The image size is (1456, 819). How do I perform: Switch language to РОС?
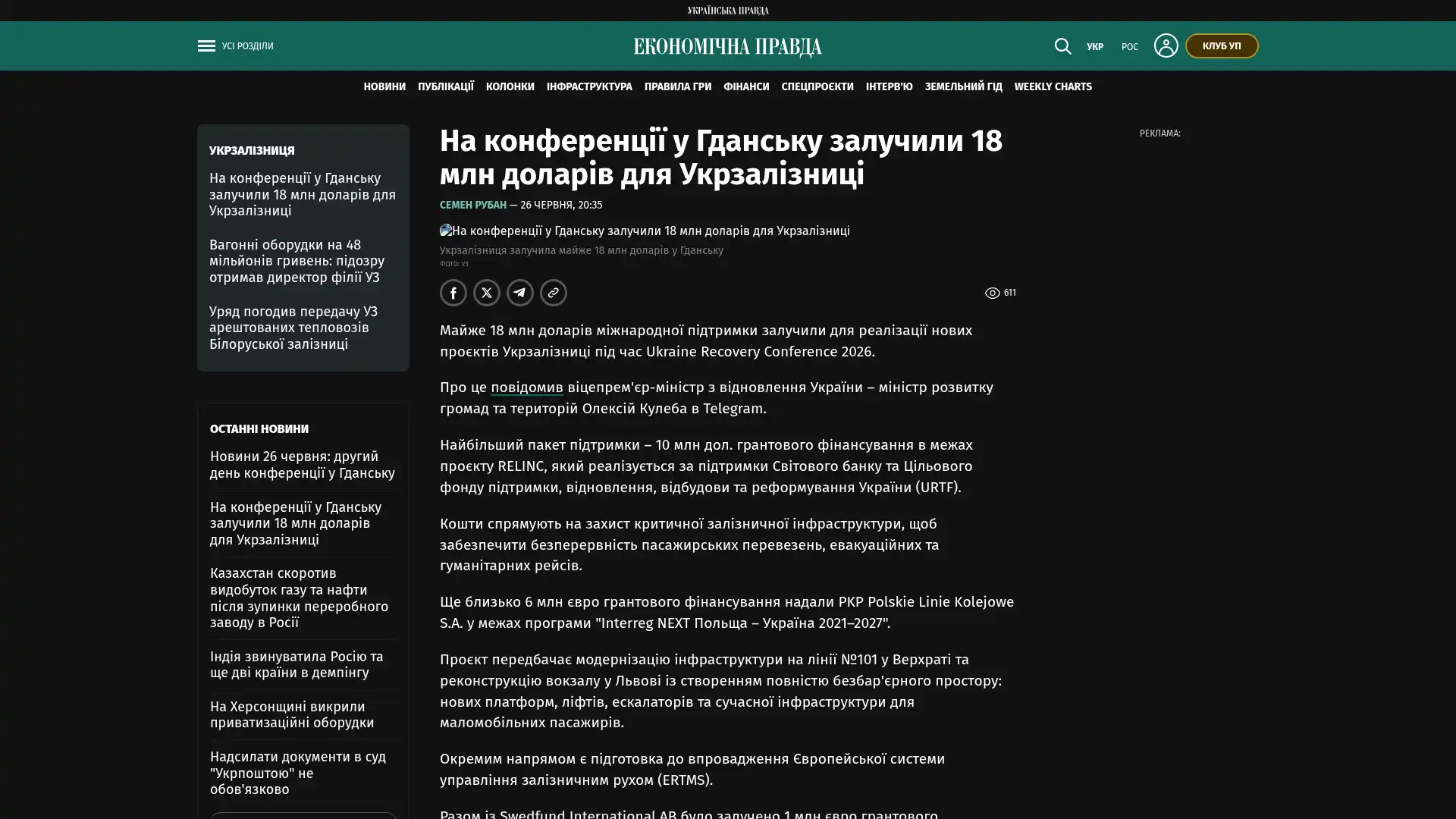1130,47
